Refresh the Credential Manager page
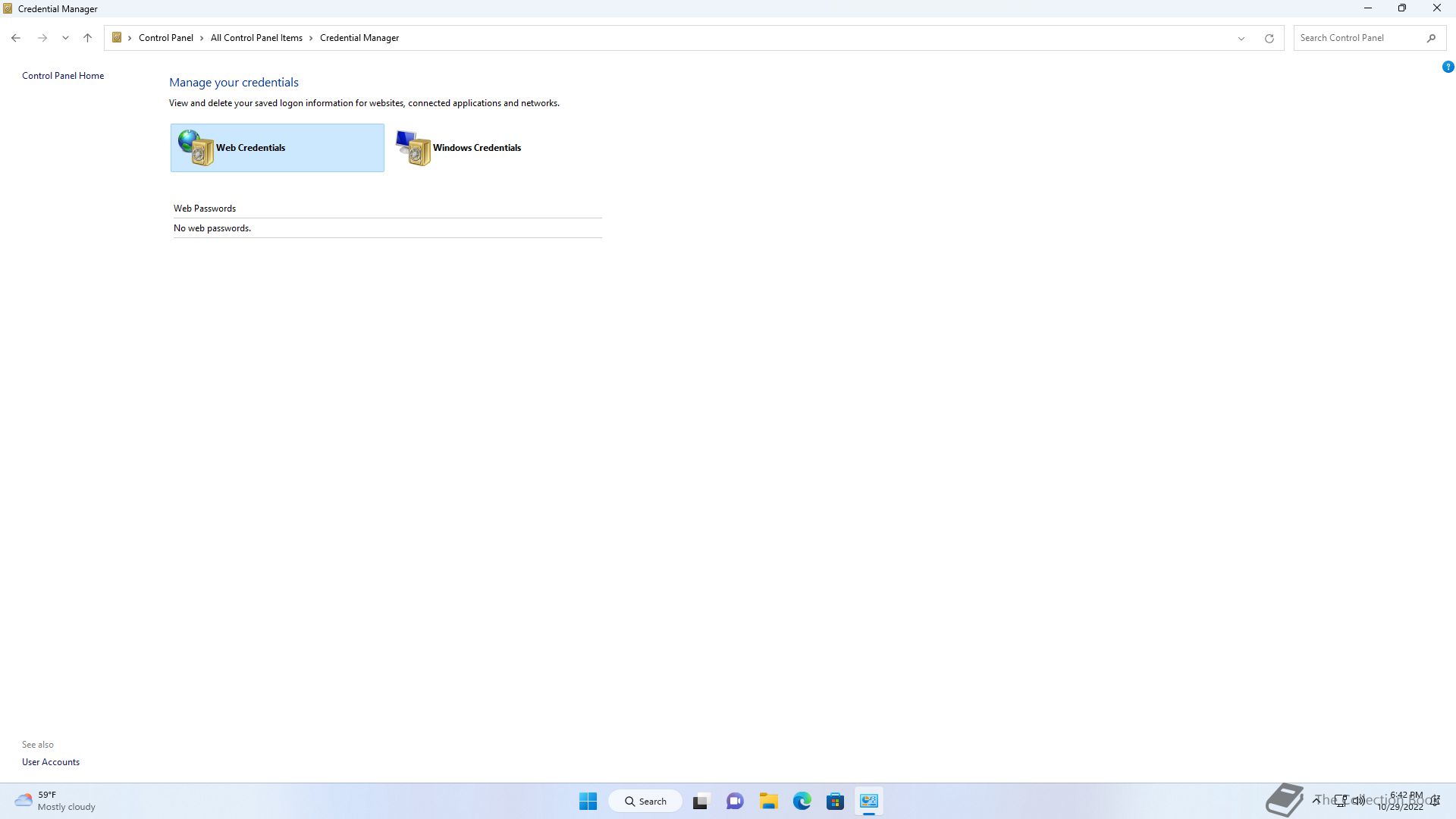Screen dimensions: 1456x819 click(x=1269, y=38)
